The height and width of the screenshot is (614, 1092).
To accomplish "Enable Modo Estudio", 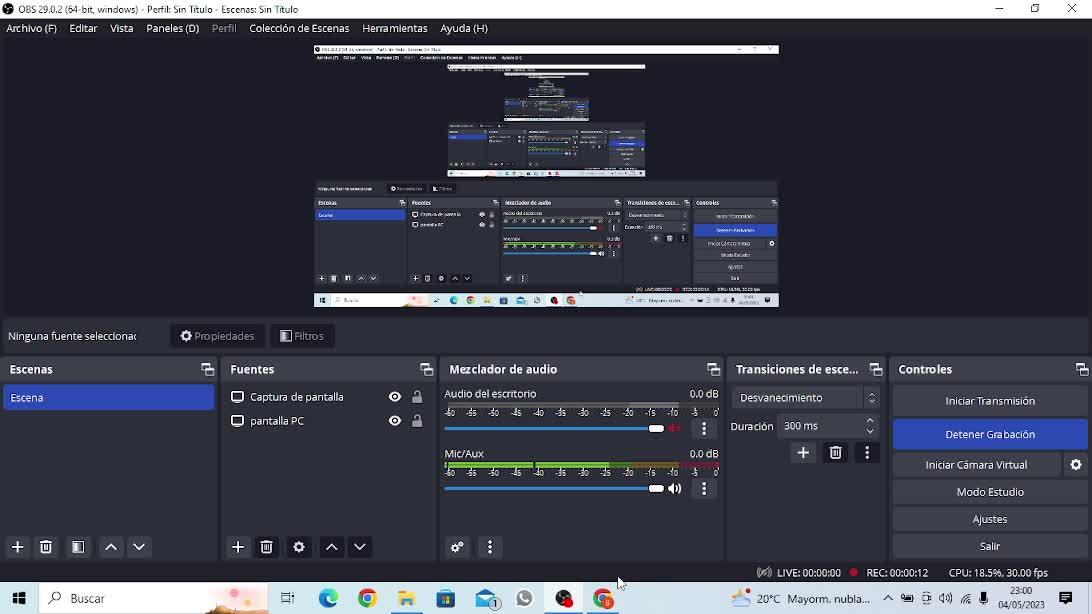I will 990,492.
